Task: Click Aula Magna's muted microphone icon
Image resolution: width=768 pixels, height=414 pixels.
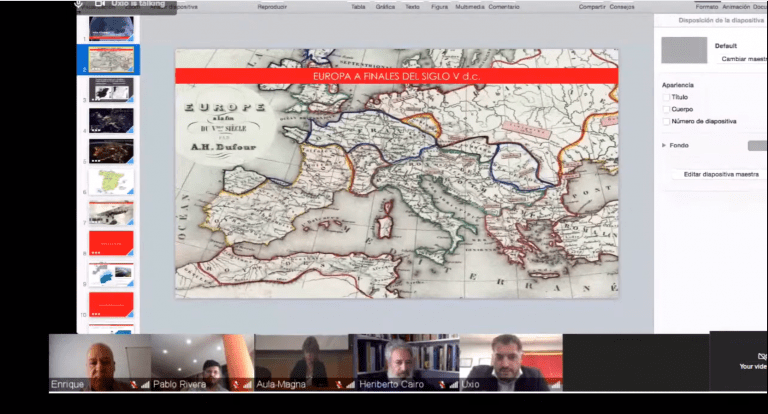Action: pyautogui.click(x=339, y=385)
